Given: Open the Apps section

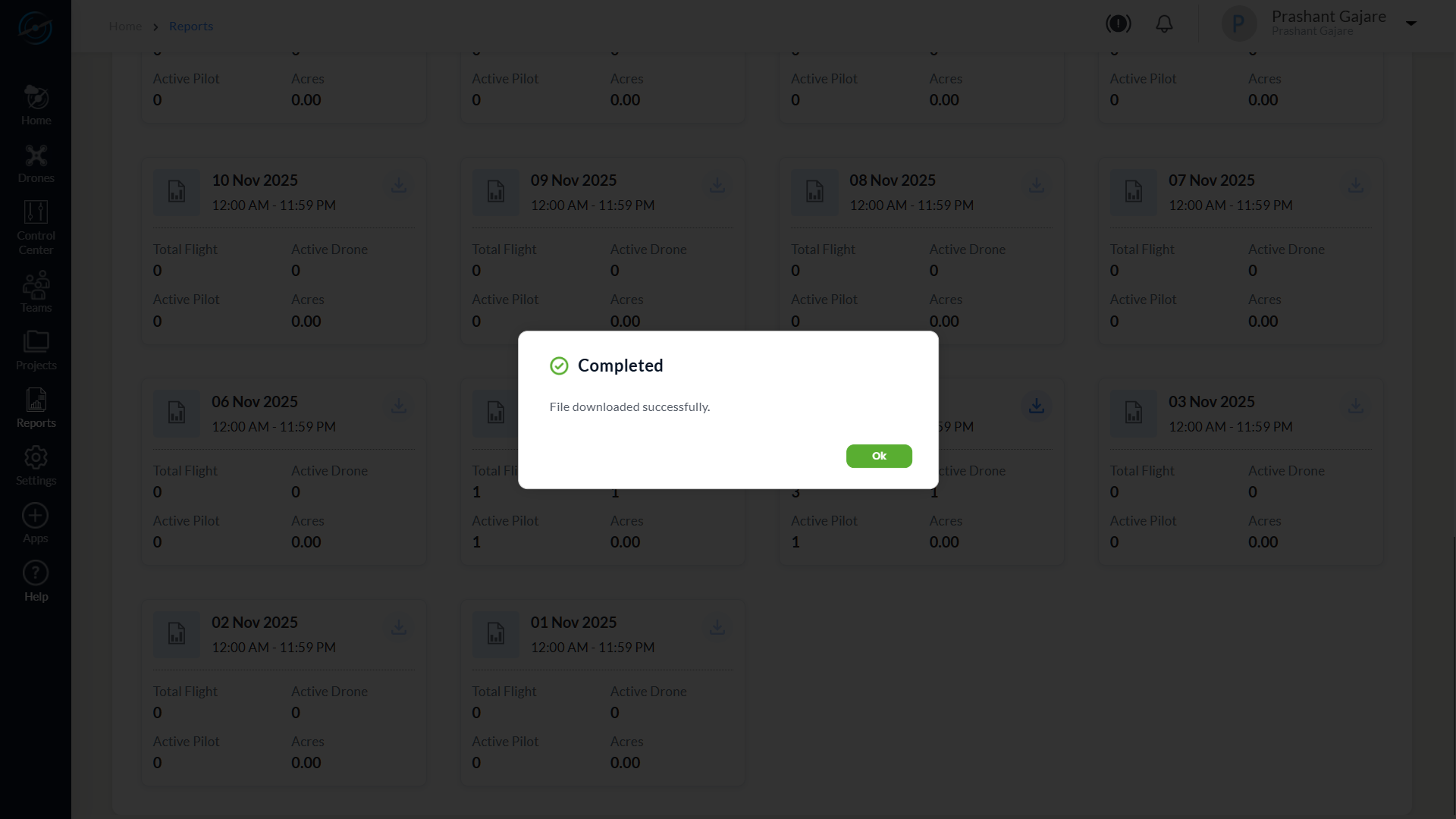Looking at the screenshot, I should point(36,523).
